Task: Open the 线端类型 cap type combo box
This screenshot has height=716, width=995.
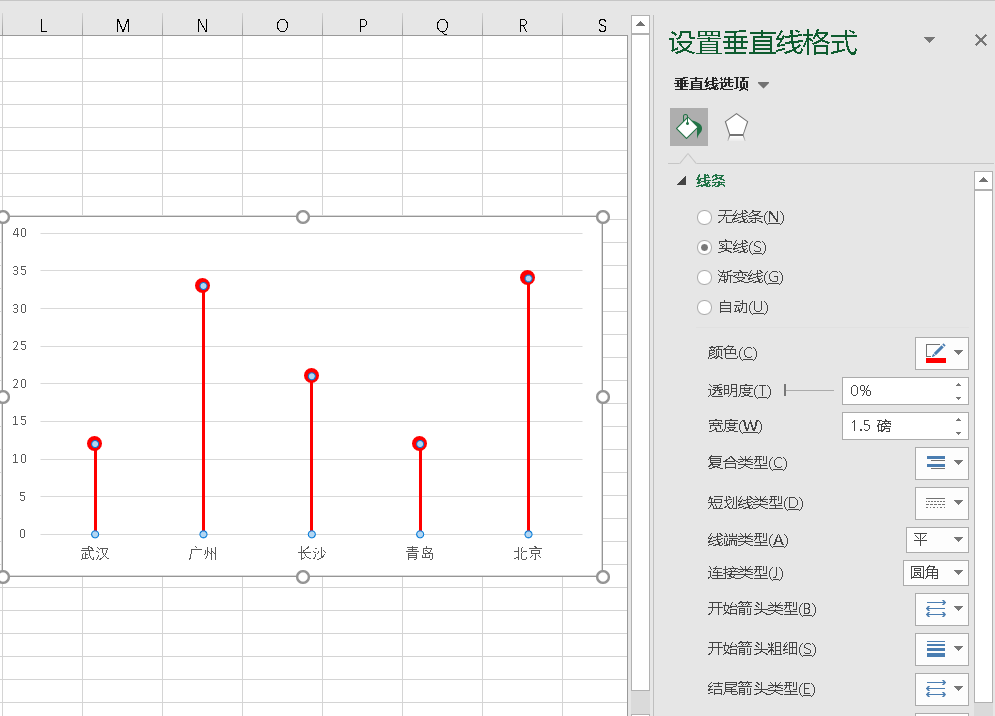Action: pos(937,540)
